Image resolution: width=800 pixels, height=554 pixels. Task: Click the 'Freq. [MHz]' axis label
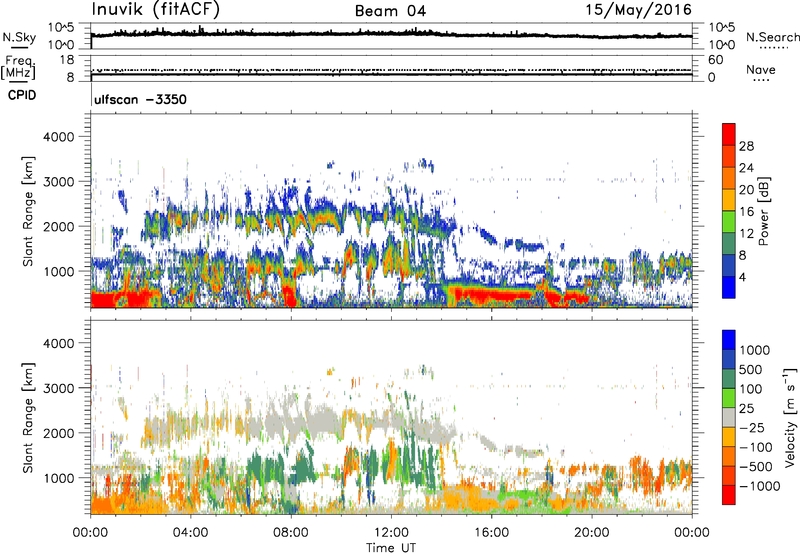point(18,68)
